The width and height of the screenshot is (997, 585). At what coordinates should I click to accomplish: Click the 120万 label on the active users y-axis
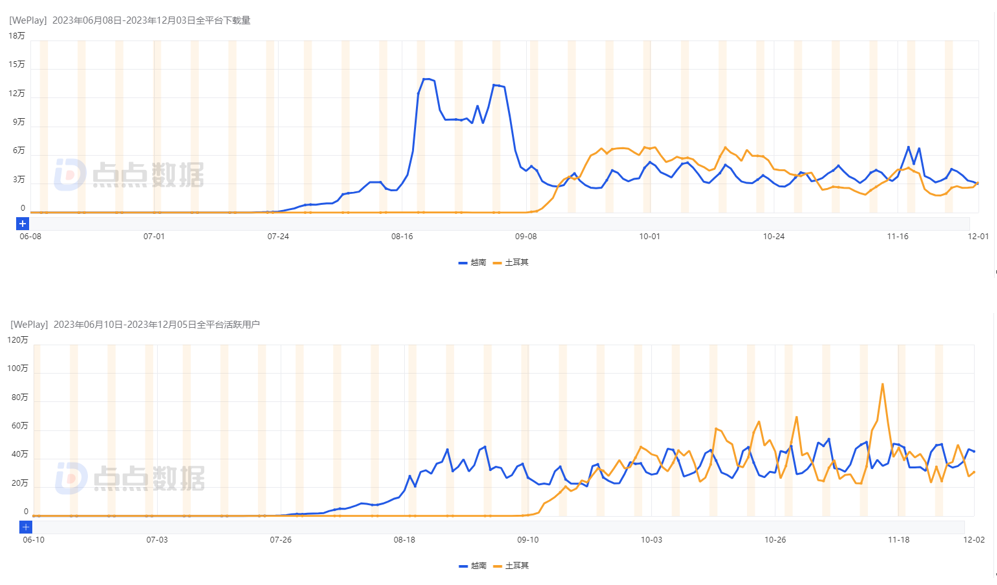17,340
